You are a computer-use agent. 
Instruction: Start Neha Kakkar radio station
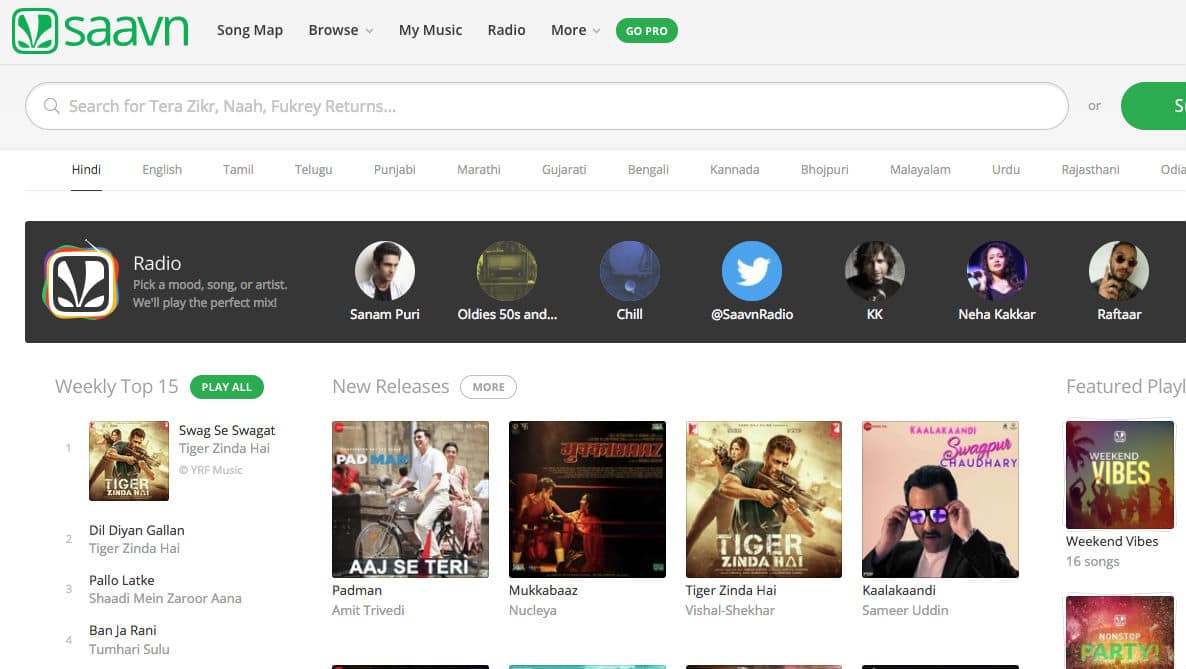point(997,271)
